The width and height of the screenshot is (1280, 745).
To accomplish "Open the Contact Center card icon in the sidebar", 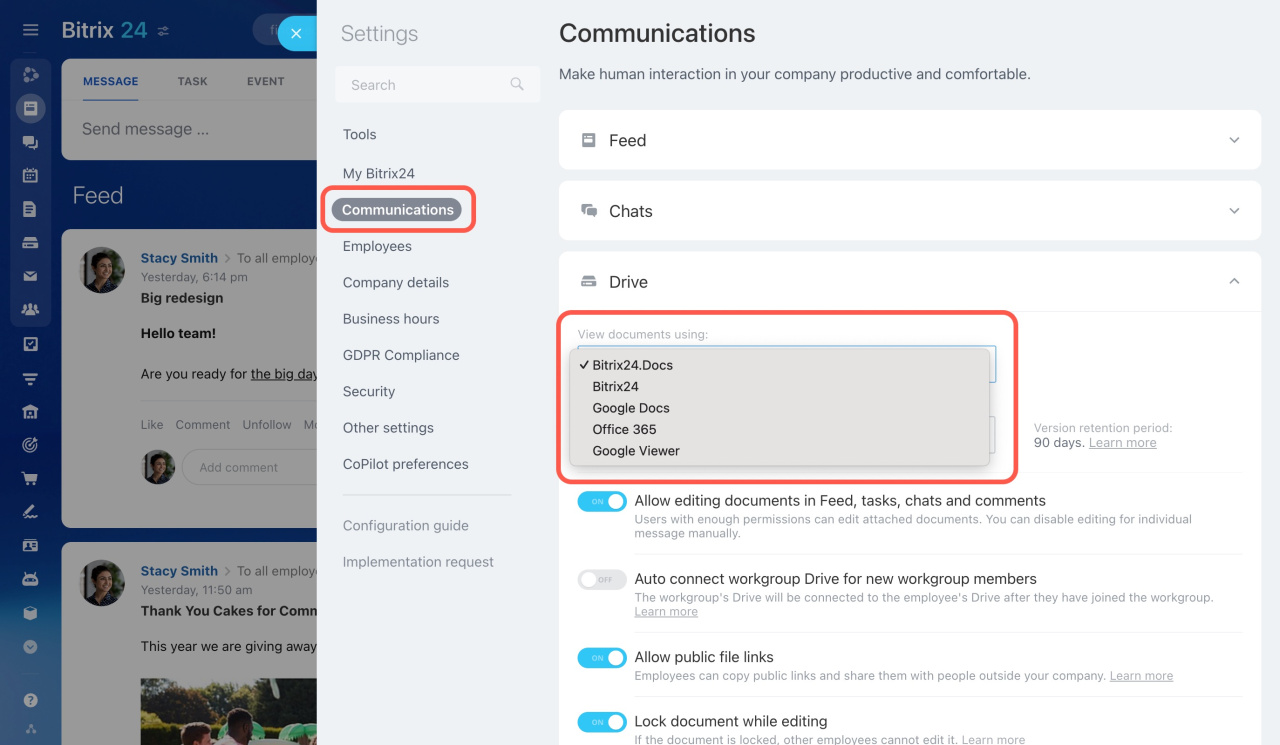I will point(30,546).
